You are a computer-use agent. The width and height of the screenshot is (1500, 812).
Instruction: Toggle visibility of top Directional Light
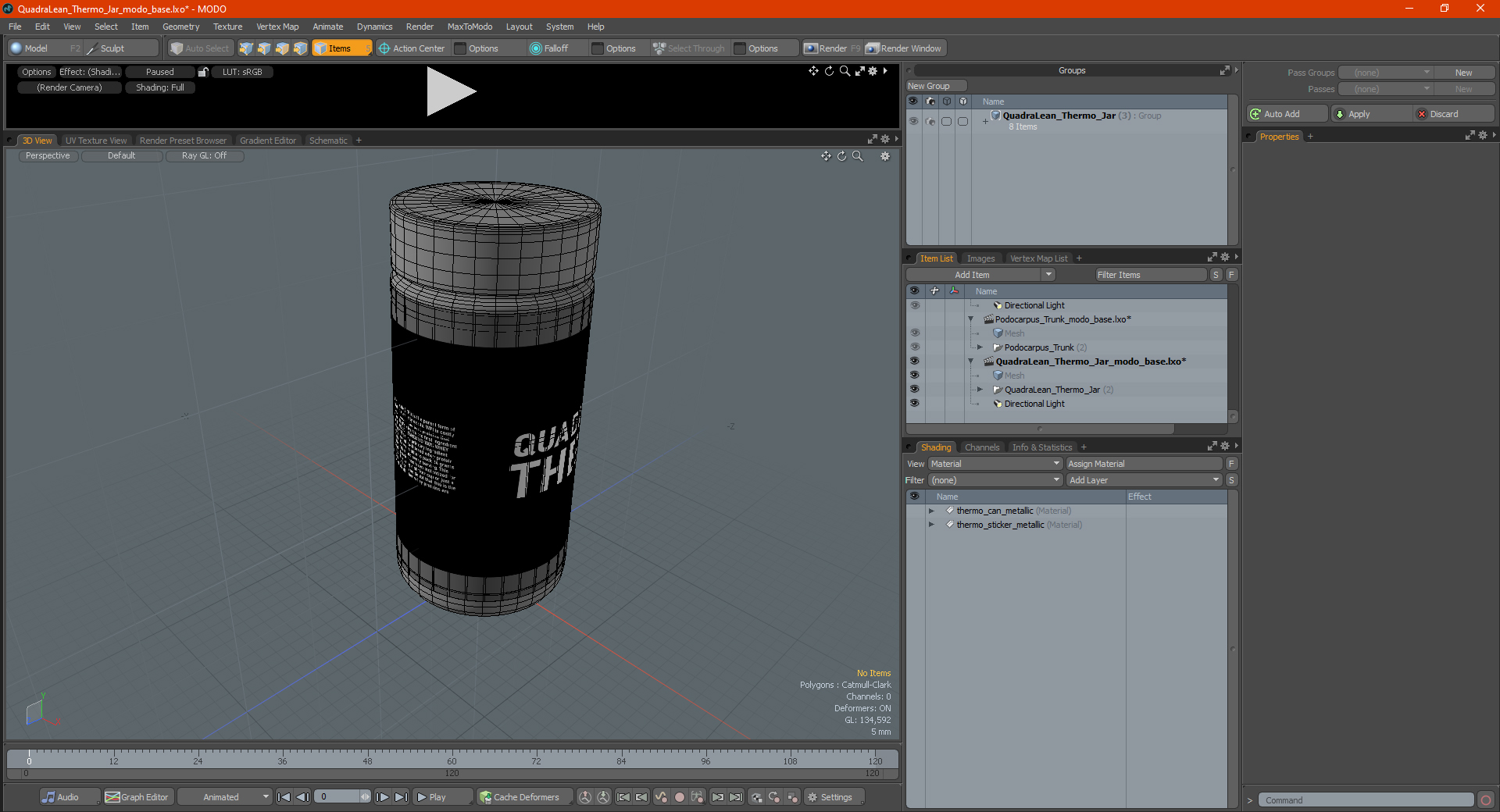pos(914,305)
